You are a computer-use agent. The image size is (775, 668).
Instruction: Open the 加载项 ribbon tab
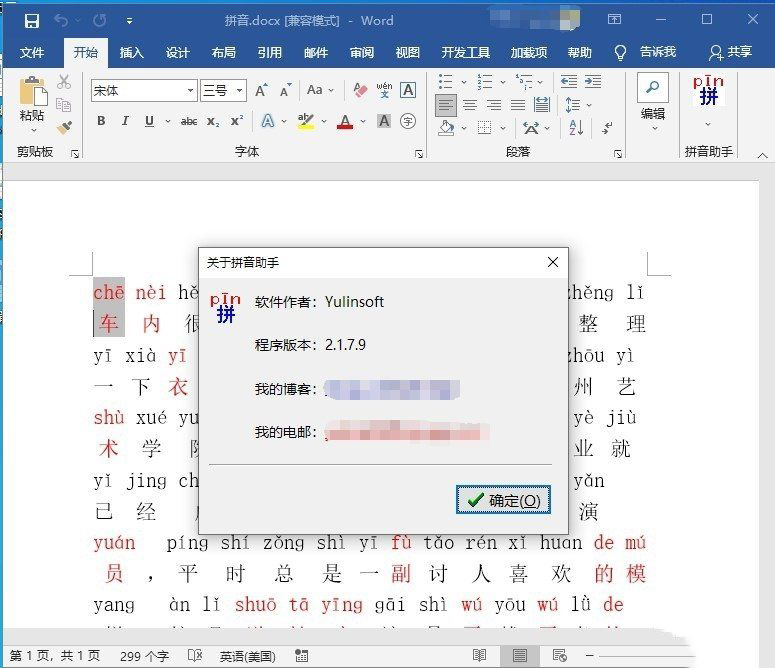529,52
